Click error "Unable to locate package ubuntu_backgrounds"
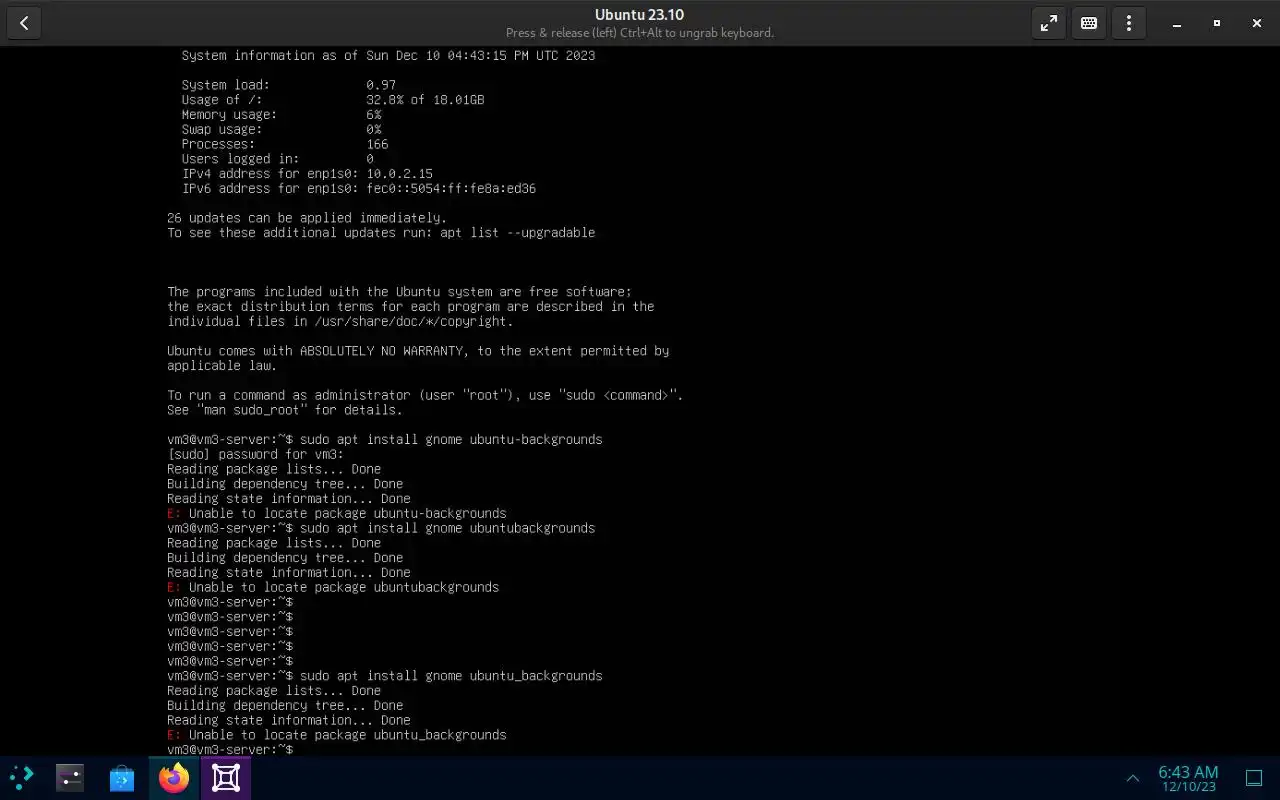This screenshot has width=1280, height=800. pyautogui.click(x=337, y=736)
